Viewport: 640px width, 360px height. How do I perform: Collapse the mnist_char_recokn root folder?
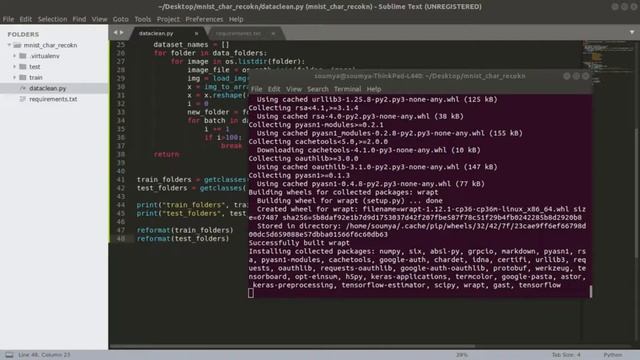click(9, 45)
